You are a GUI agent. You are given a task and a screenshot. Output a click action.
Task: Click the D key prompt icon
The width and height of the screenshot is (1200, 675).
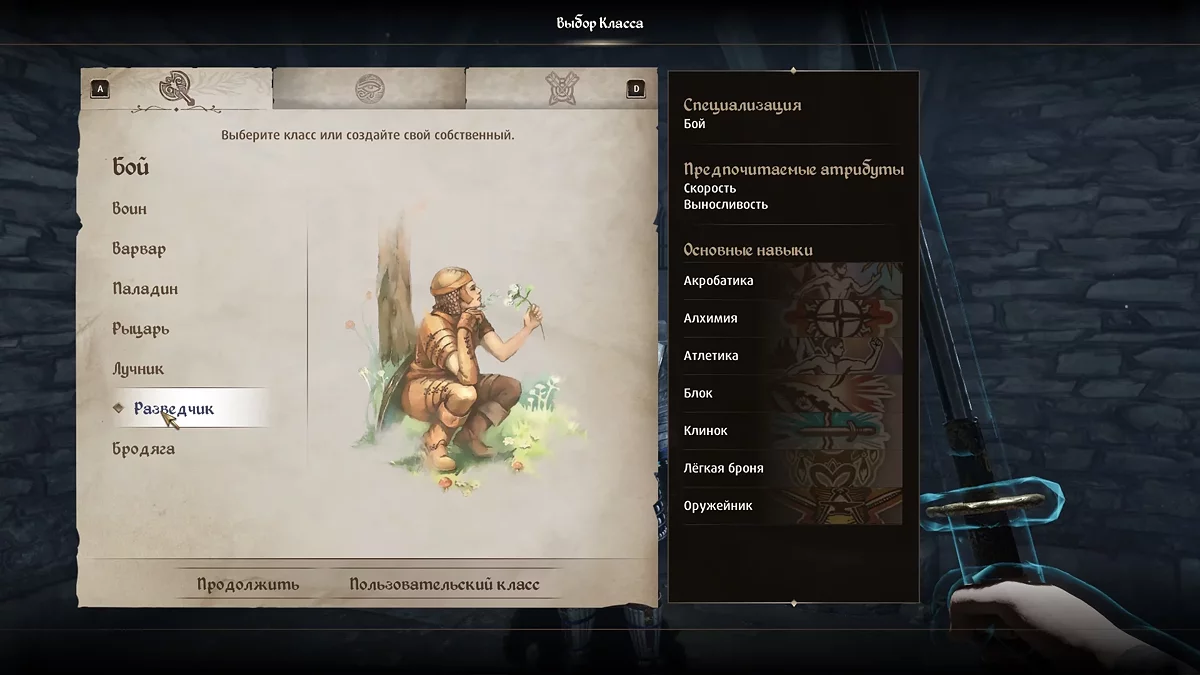tap(635, 89)
